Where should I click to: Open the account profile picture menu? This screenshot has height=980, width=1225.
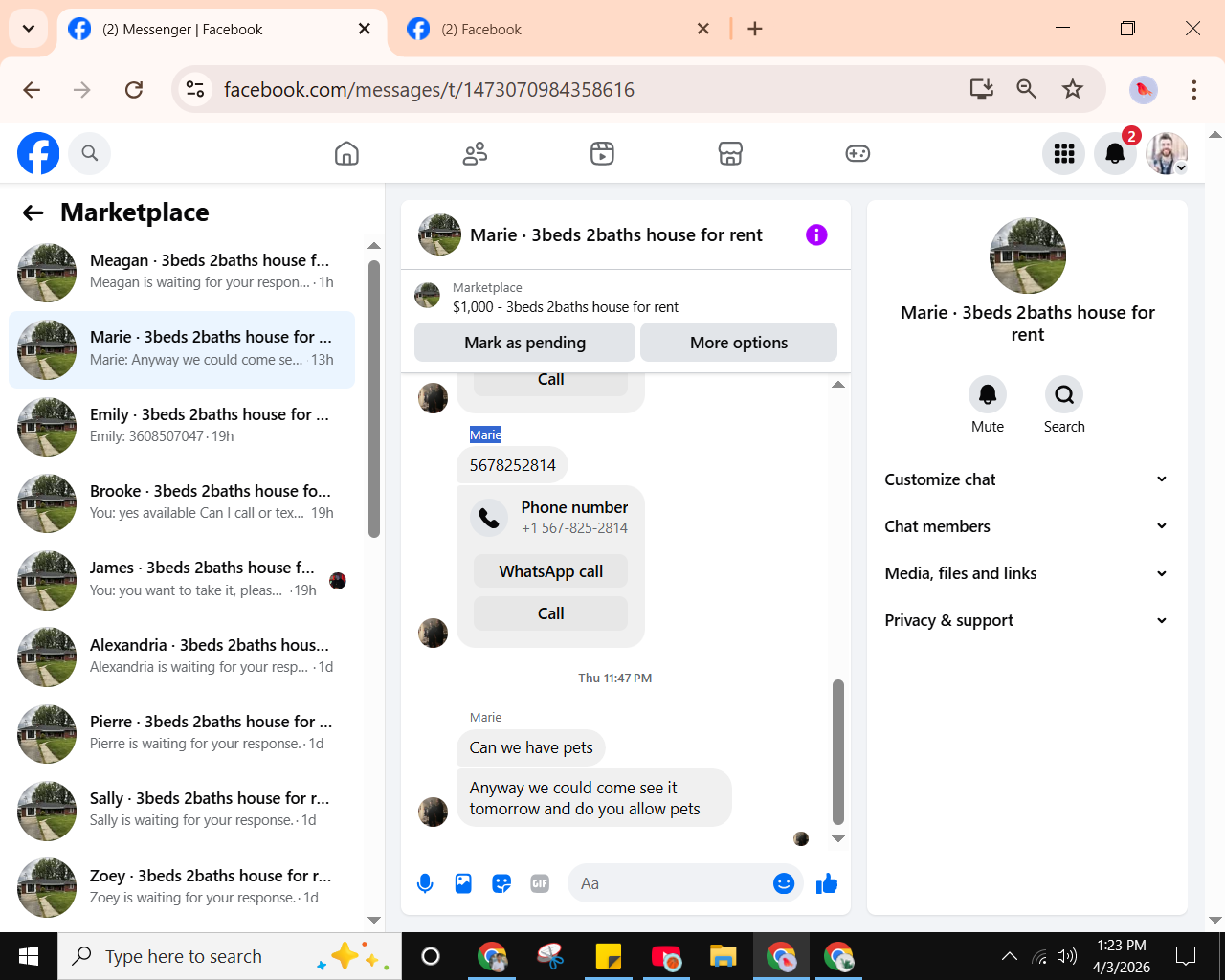[1167, 153]
